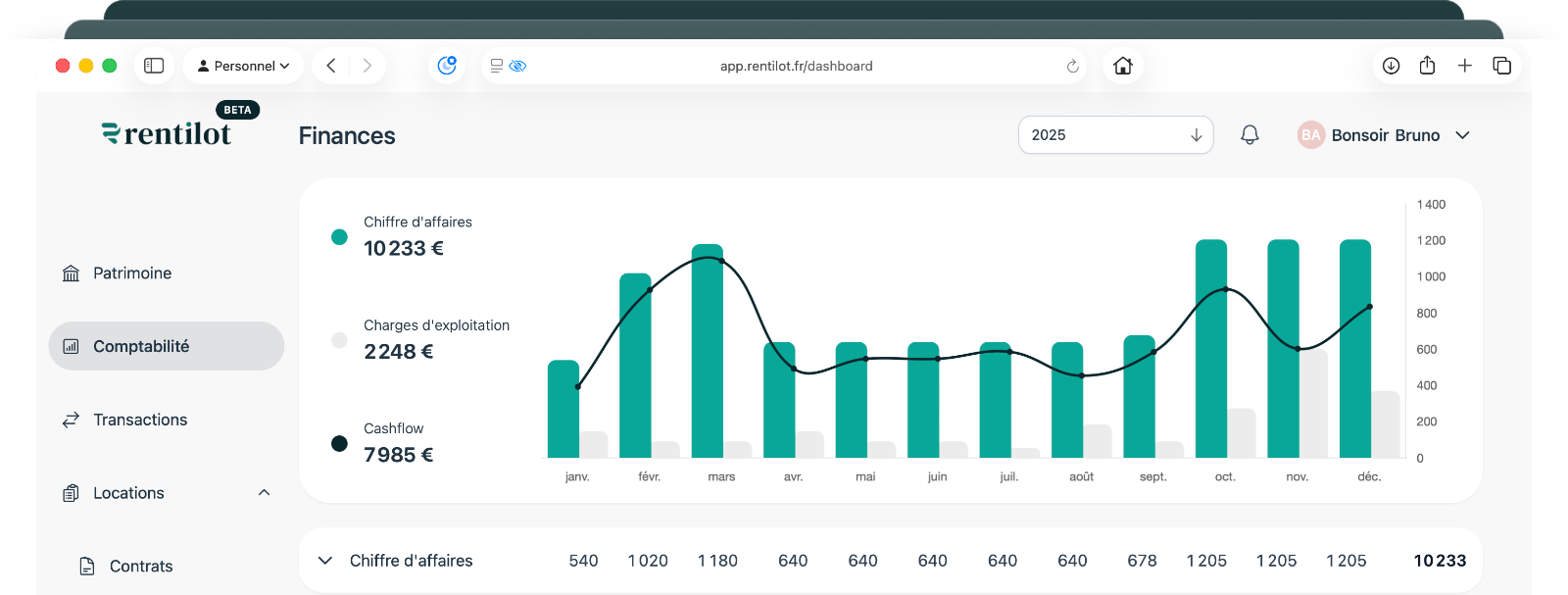Expand the Chiffre d'affaires table row
Screen dimensions: 1568x595
325,561
